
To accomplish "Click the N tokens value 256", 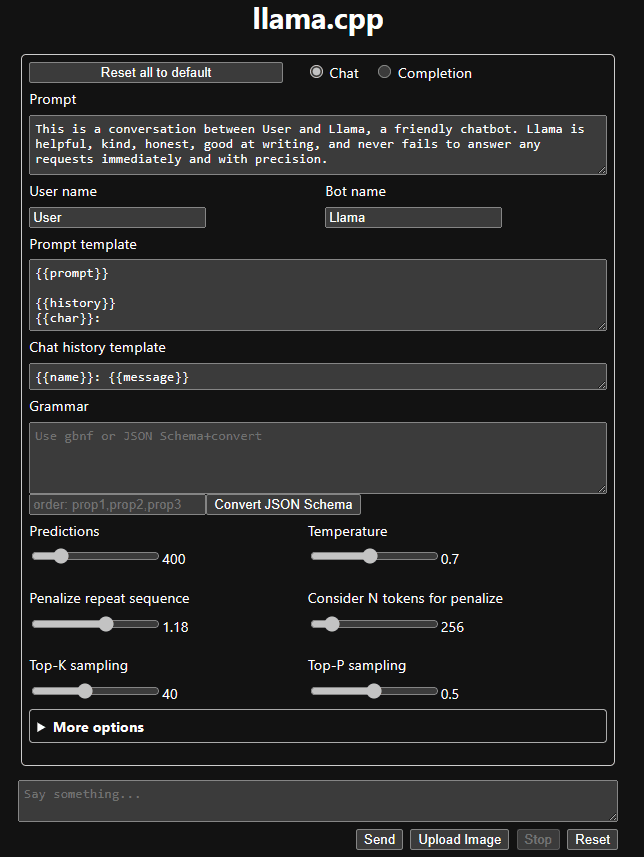I will point(453,627).
